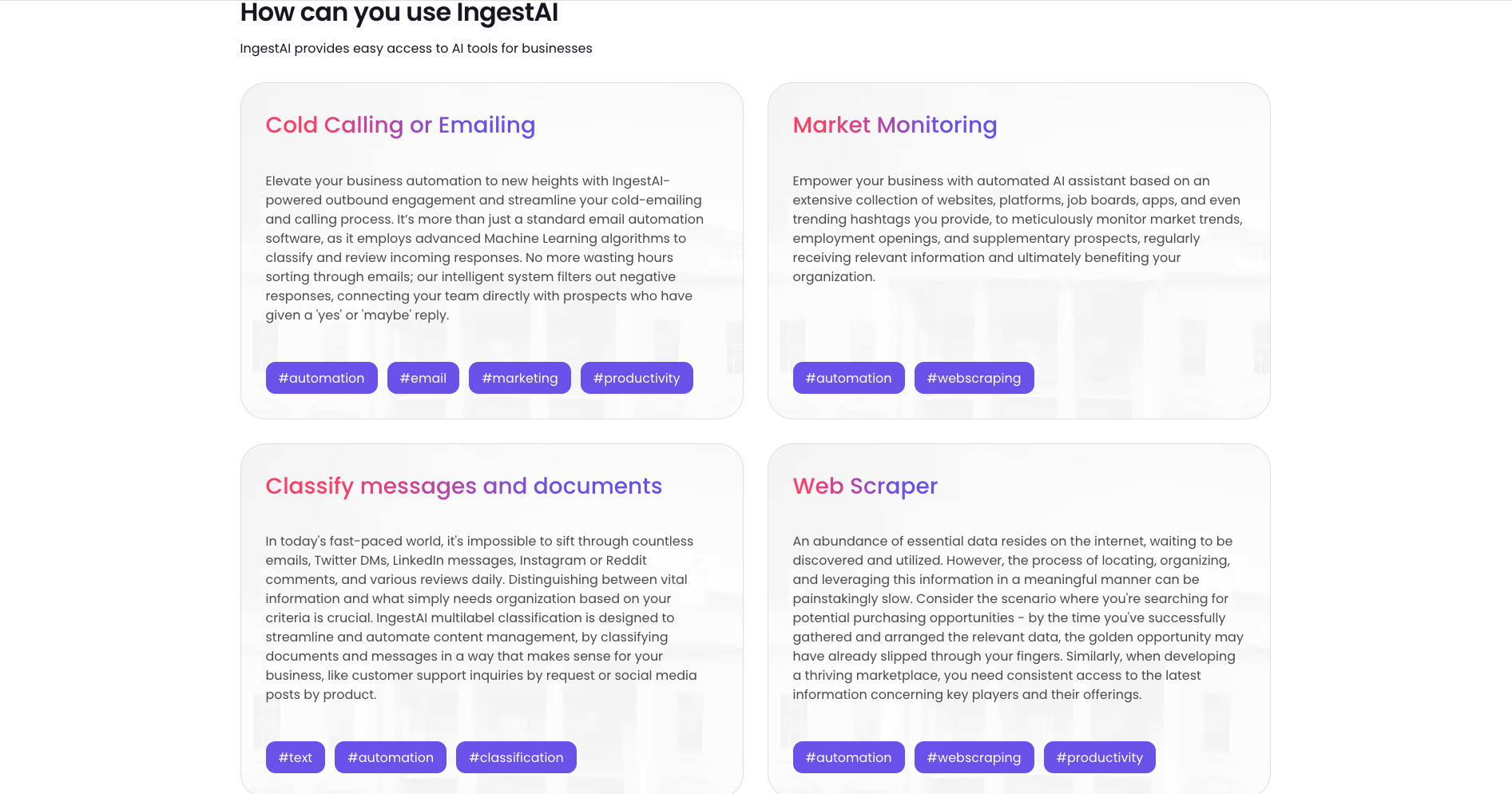Select #productivity tag in Web Scraper card
Viewport: 1512px width, 794px height.
[1099, 757]
